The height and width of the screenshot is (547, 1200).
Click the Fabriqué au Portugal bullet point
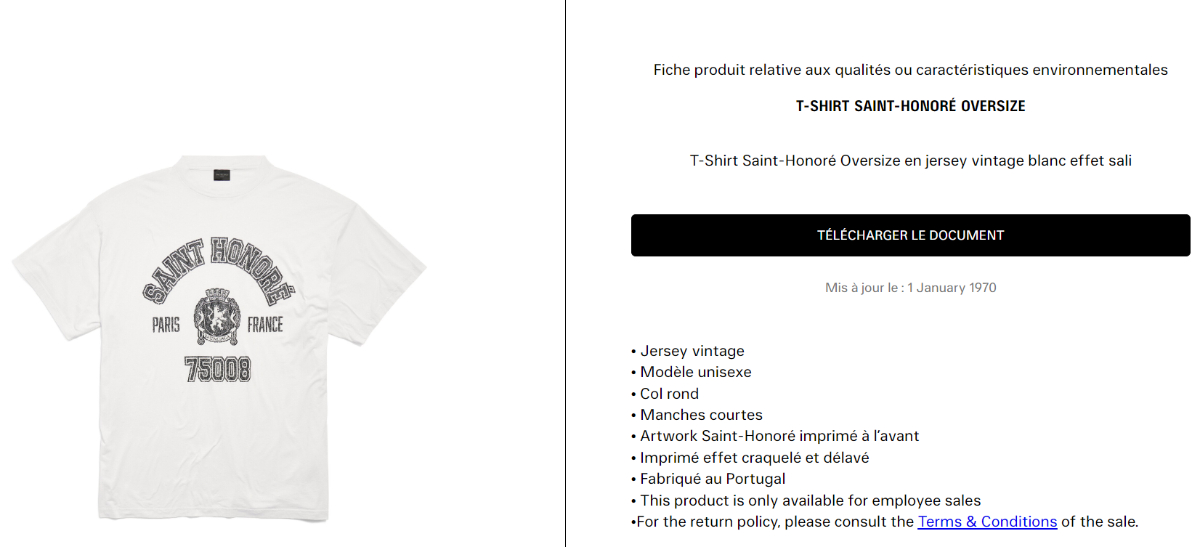pos(712,479)
